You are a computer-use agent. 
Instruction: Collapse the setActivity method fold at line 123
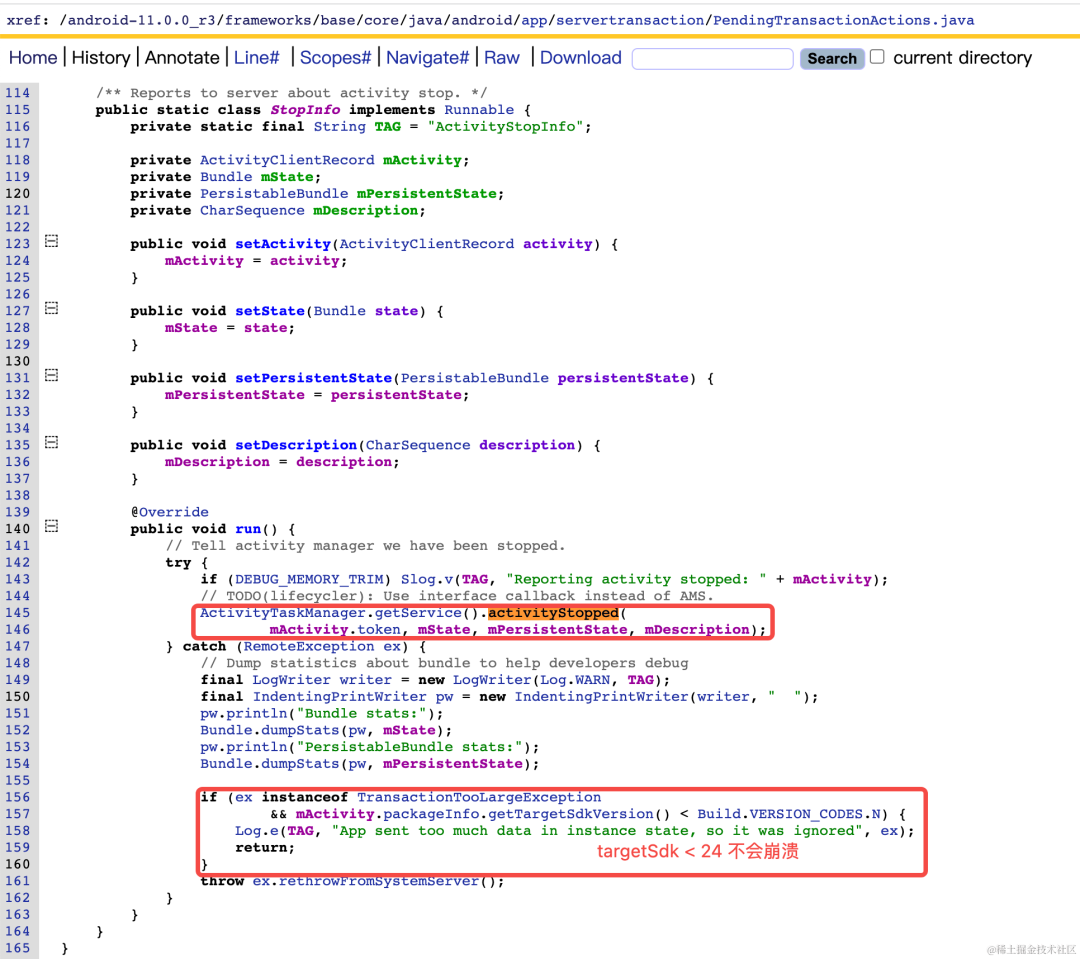click(x=52, y=241)
